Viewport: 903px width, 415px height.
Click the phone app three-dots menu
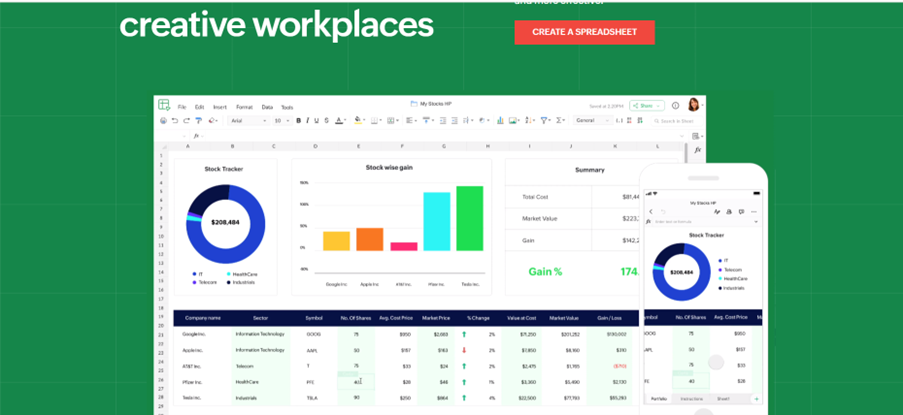754,212
